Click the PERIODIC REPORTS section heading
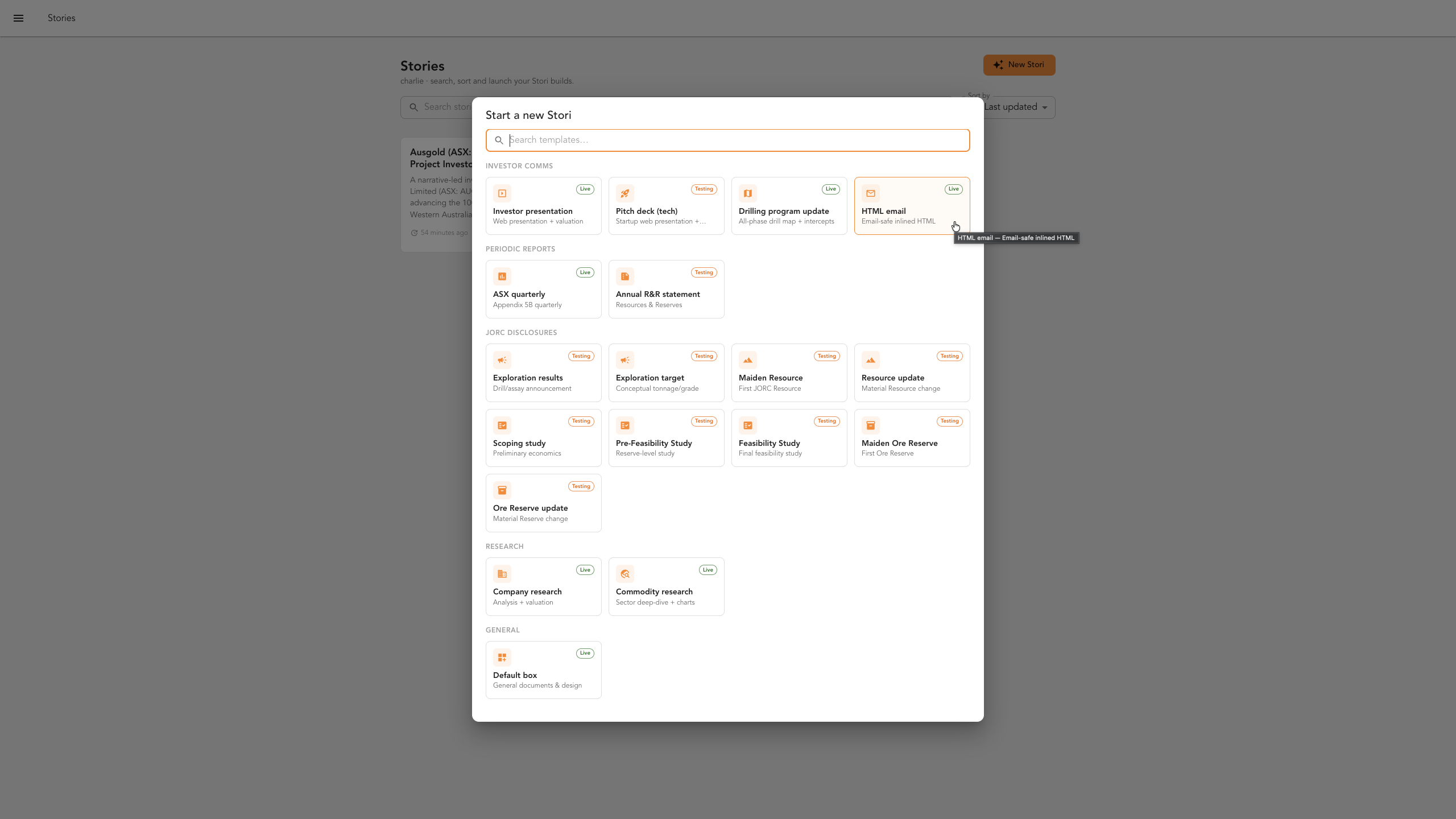This screenshot has height=819, width=1456. coord(520,249)
